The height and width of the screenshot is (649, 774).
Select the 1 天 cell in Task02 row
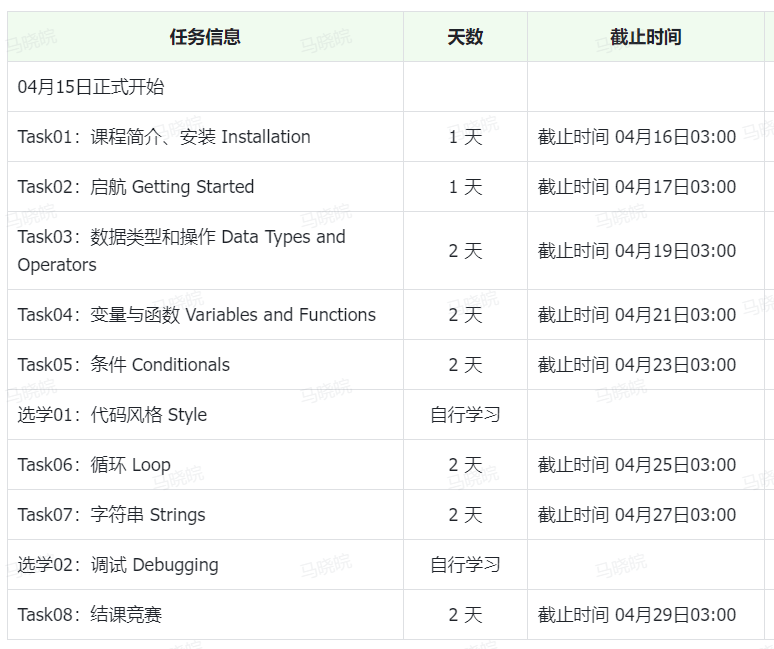[465, 187]
